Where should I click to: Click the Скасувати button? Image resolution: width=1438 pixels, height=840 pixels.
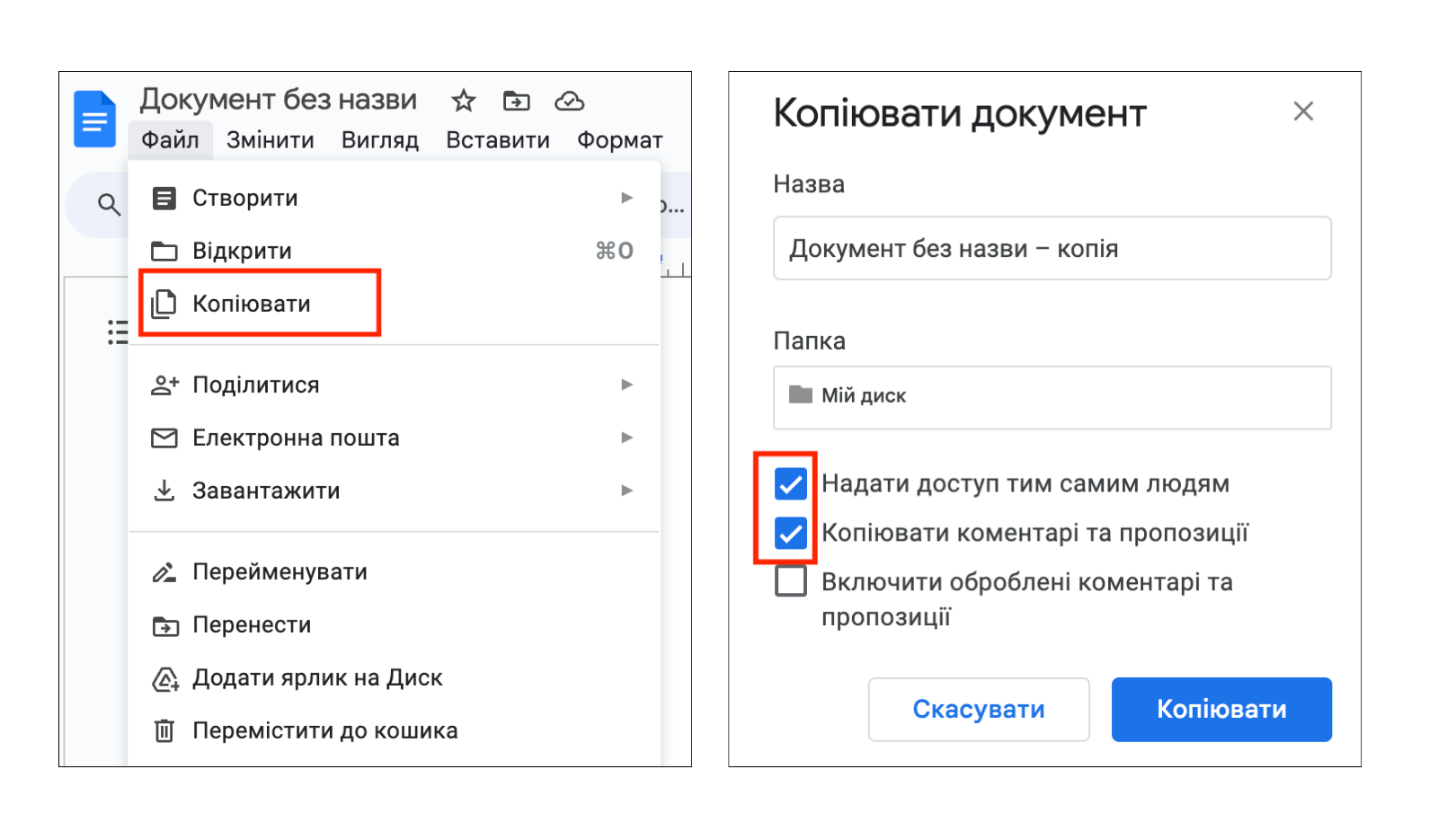[979, 710]
